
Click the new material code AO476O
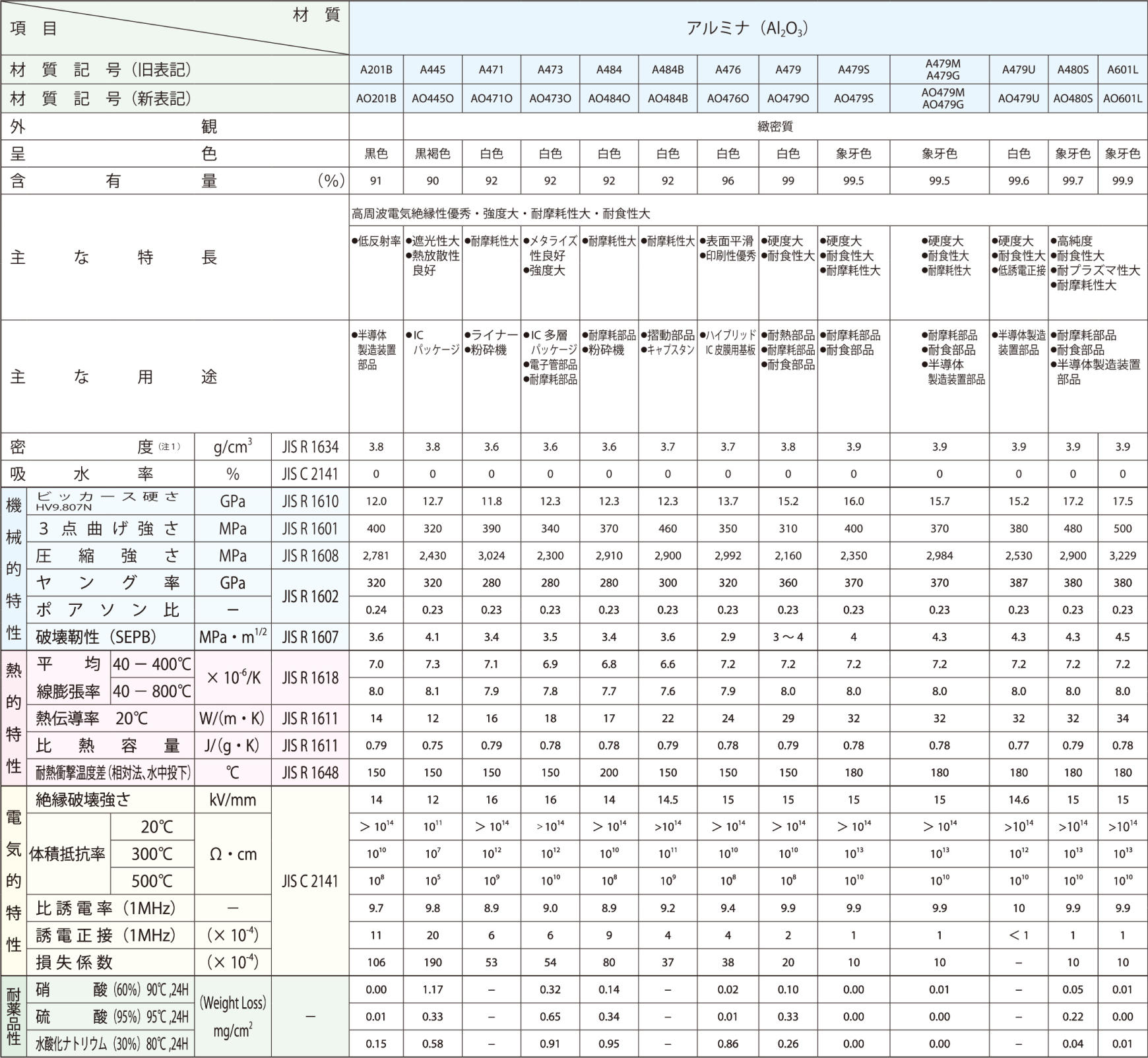pyautogui.click(x=728, y=98)
